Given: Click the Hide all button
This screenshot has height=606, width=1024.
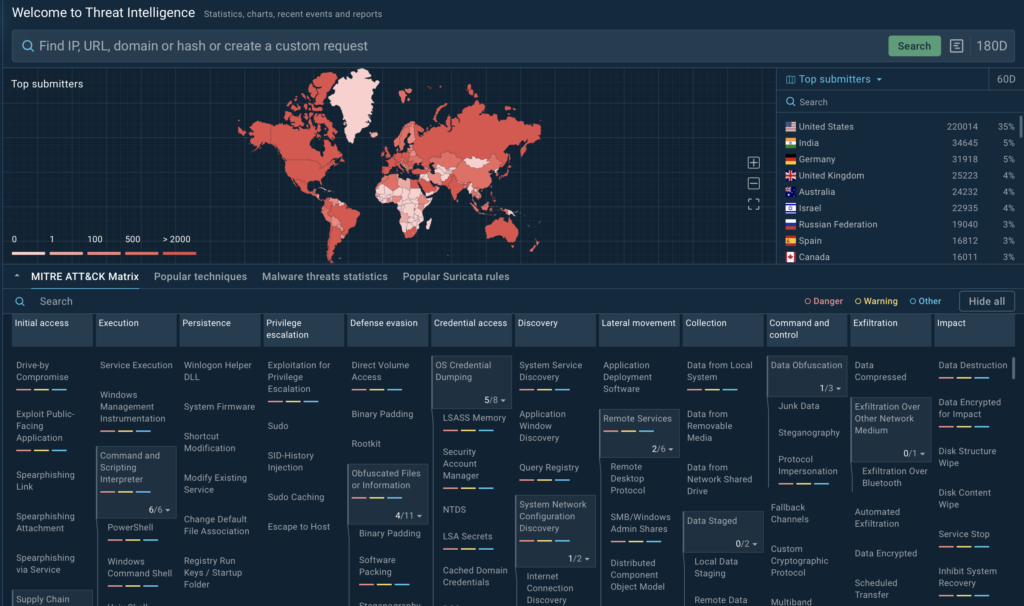Looking at the screenshot, I should [986, 301].
